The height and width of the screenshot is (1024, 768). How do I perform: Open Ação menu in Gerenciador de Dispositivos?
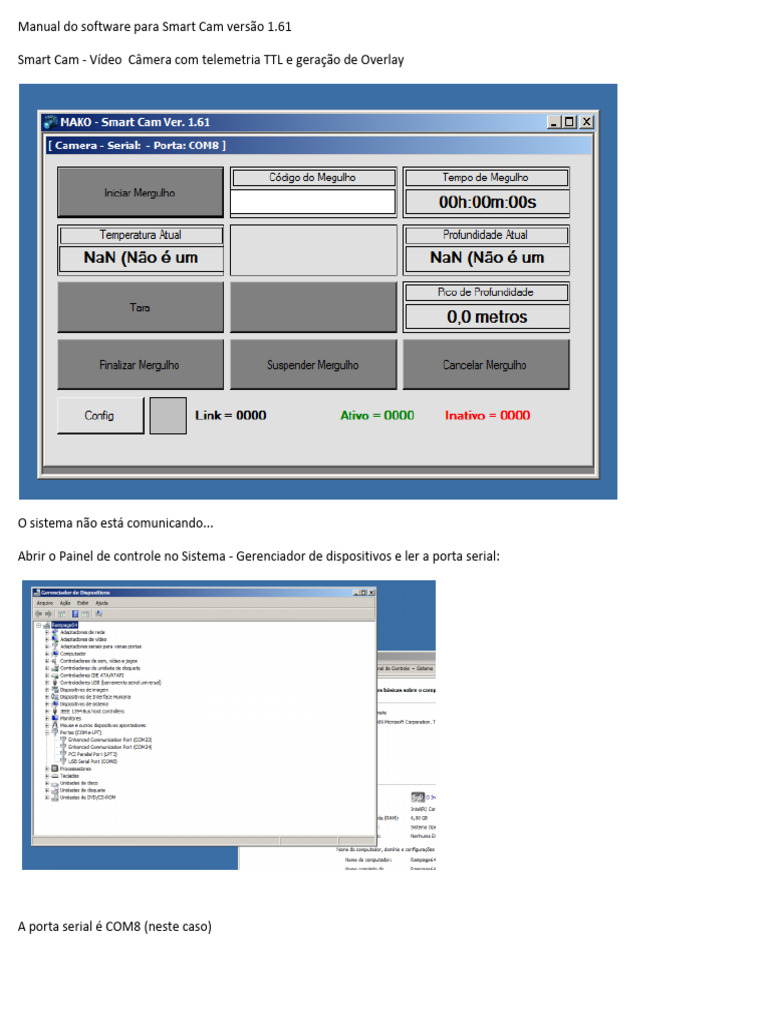coord(65,603)
